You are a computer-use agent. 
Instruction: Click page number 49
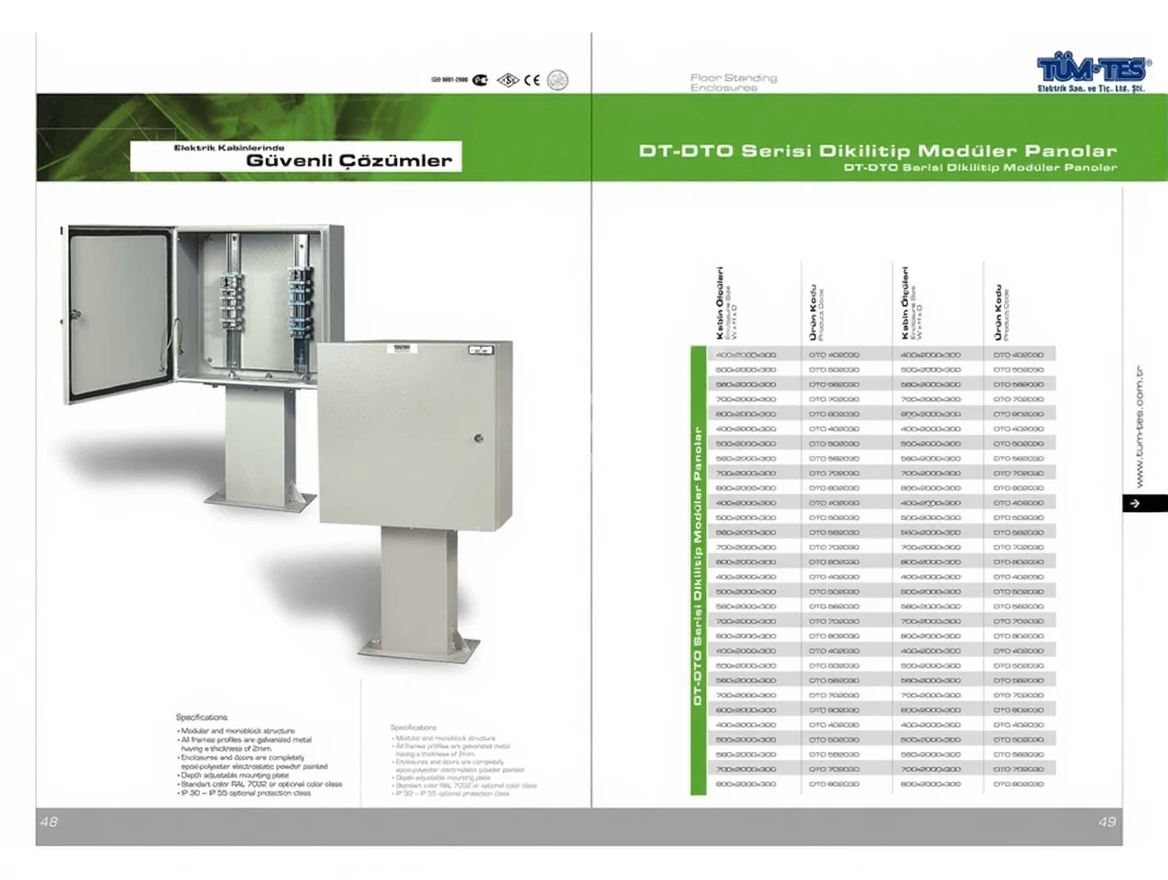pyautogui.click(x=1106, y=821)
